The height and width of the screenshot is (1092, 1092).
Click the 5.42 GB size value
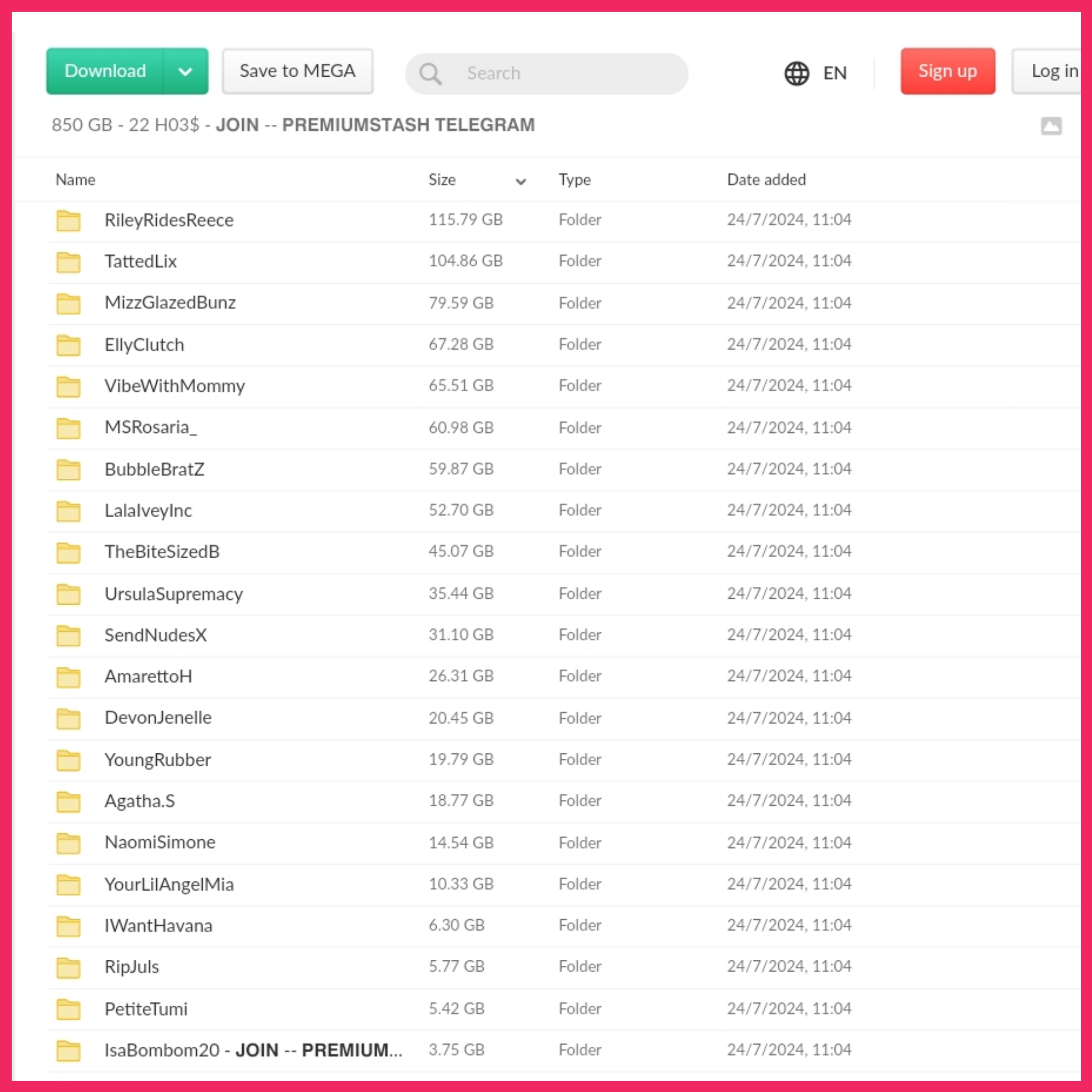[457, 1009]
